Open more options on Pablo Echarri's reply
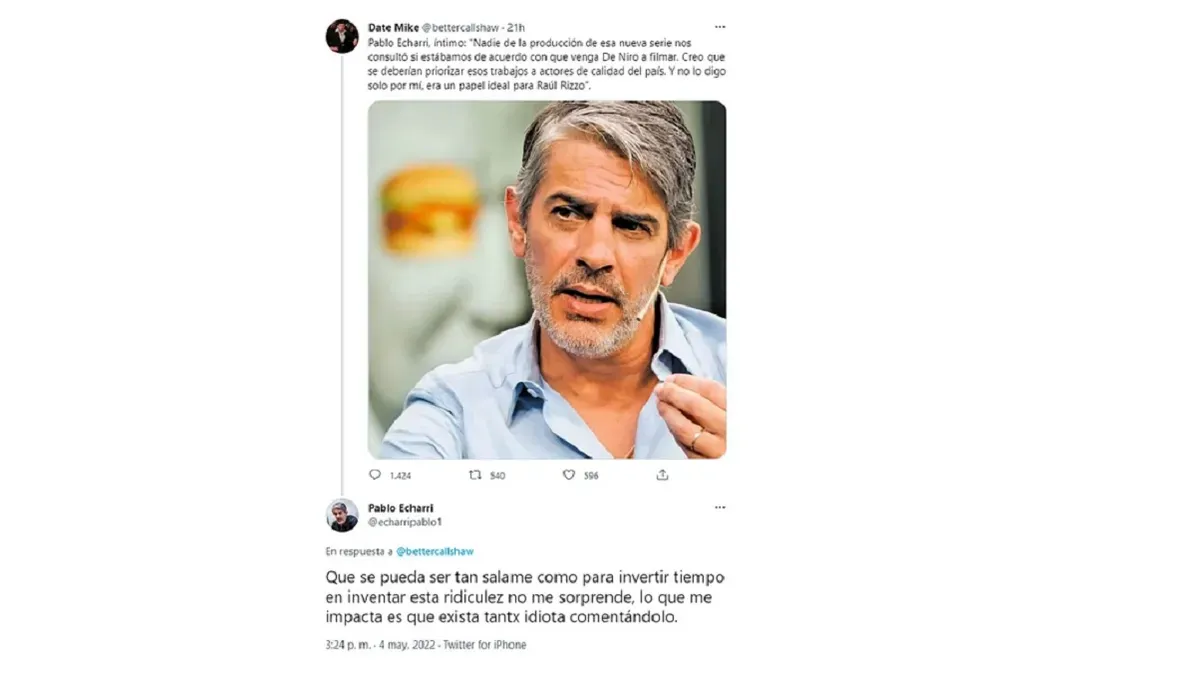 (x=720, y=508)
